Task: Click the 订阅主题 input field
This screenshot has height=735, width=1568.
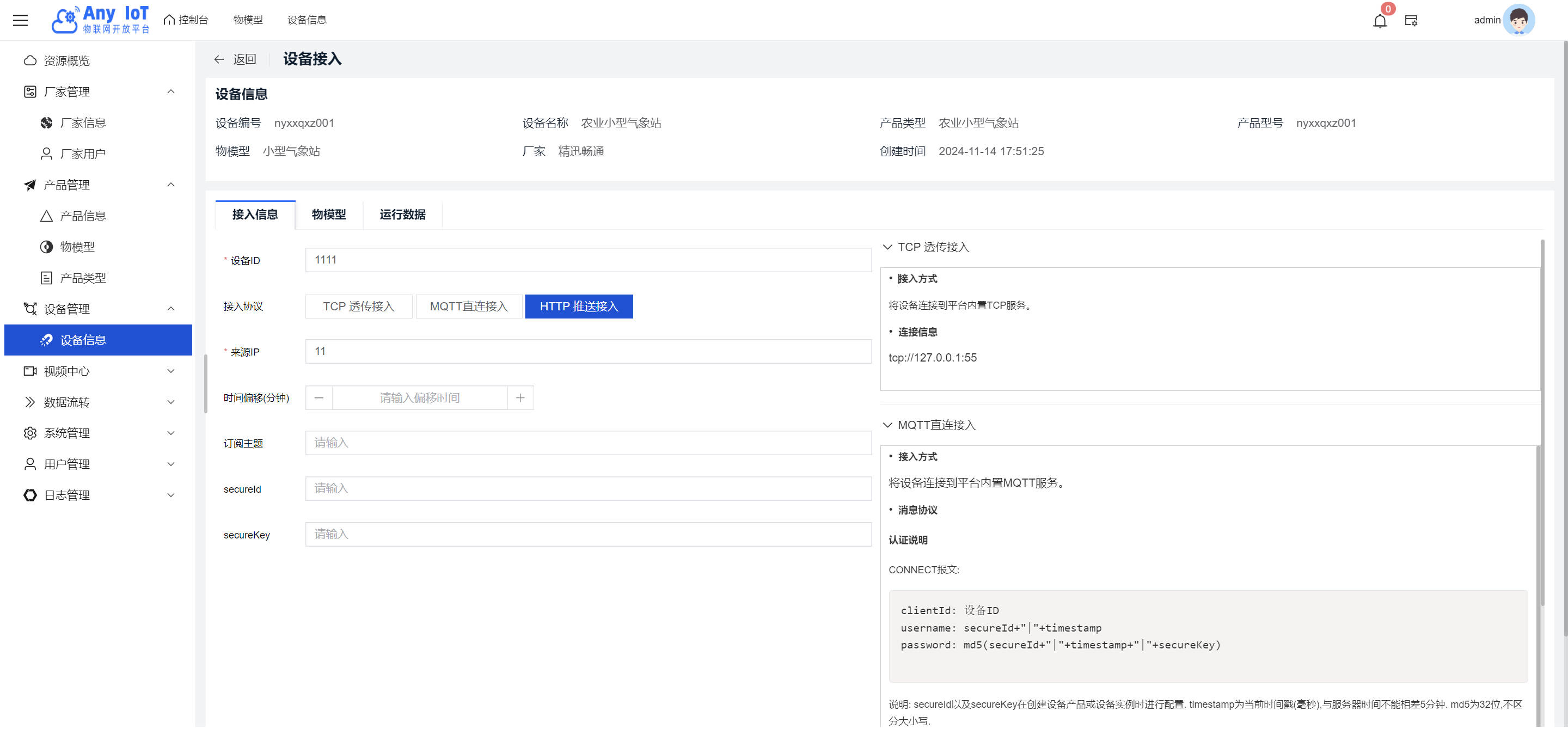Action: (588, 443)
